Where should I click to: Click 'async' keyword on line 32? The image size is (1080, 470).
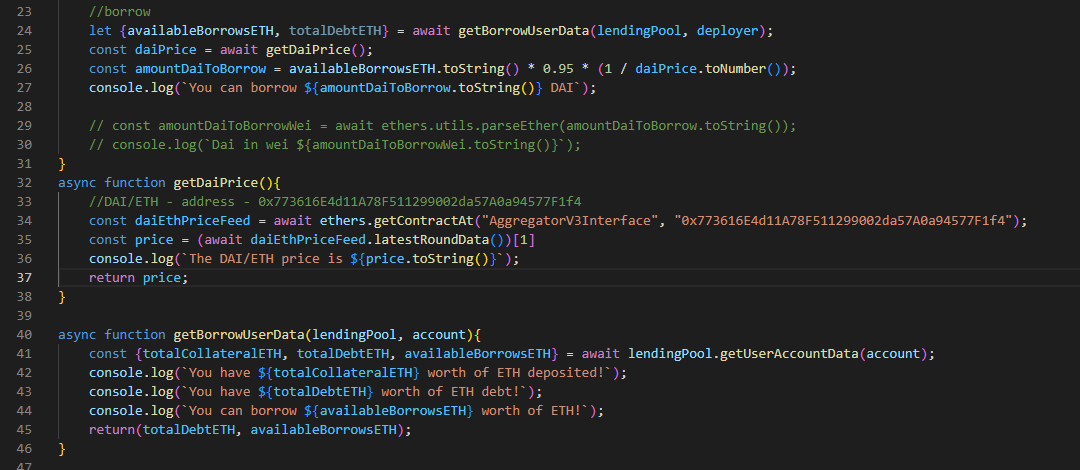tap(77, 183)
